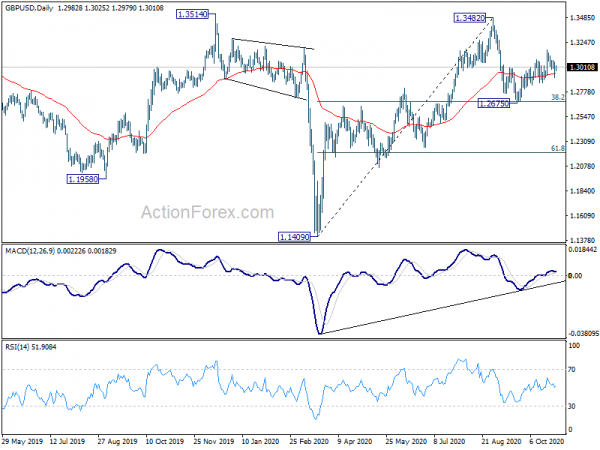
Task: Select the upper channel line near Jan 2020
Action: [x=273, y=44]
